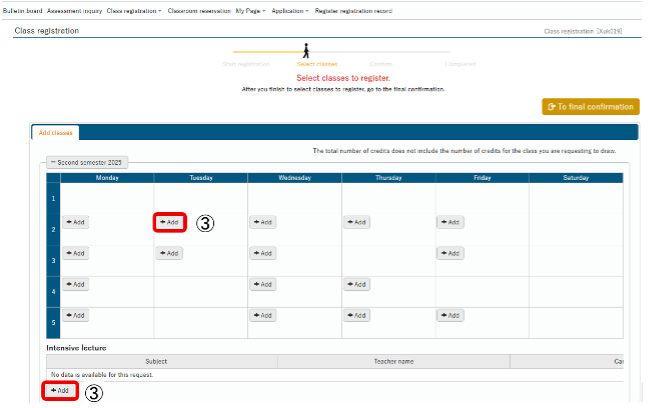Screen dimensions: 652x408
Task: Go to final confirmation
Action: [x=590, y=106]
